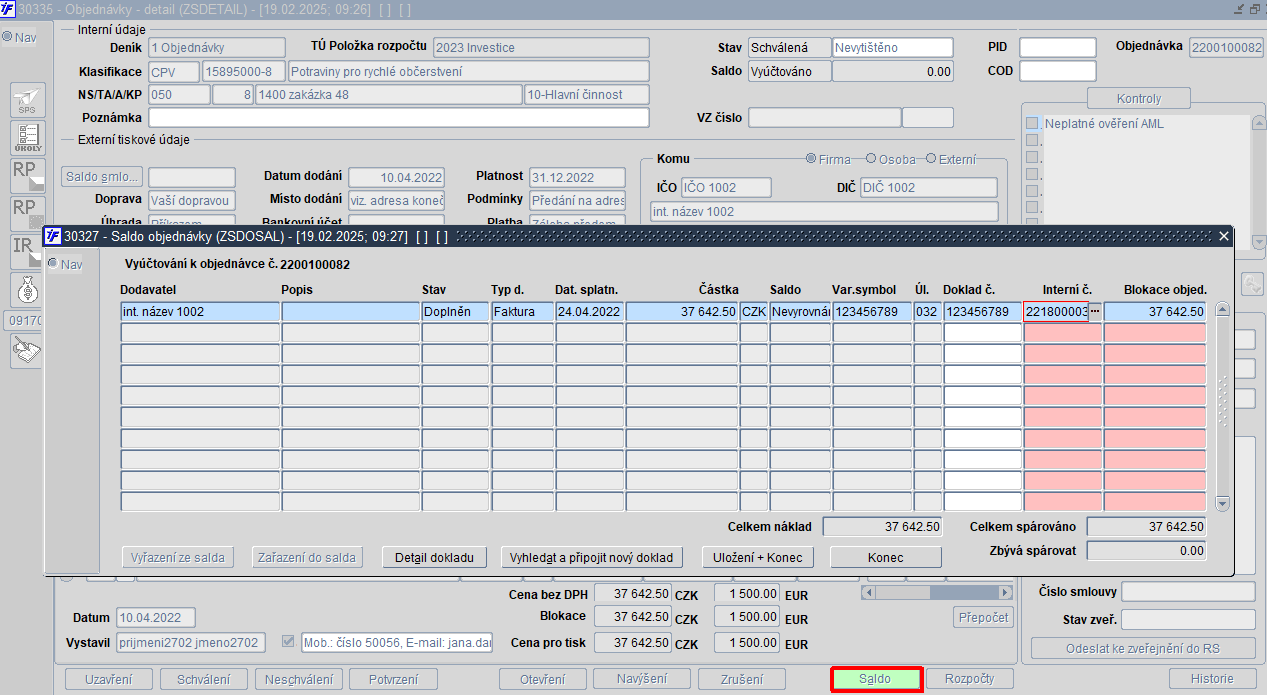Click the Otevření button
Screen dimensions: 1267x695
pyautogui.click(x=543, y=679)
